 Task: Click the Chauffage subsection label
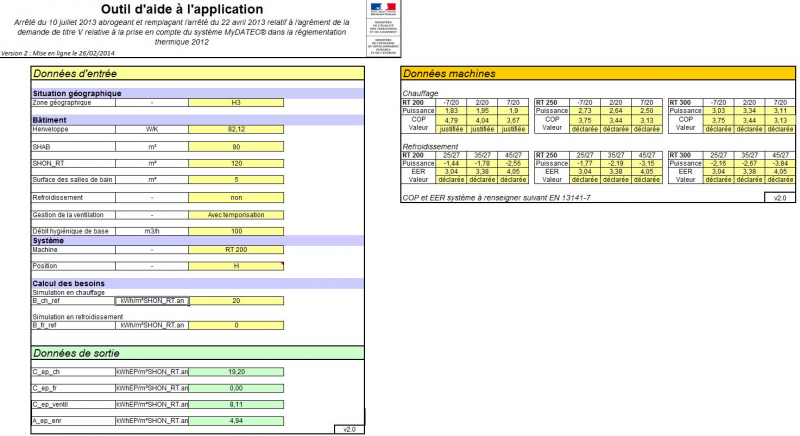420,93
